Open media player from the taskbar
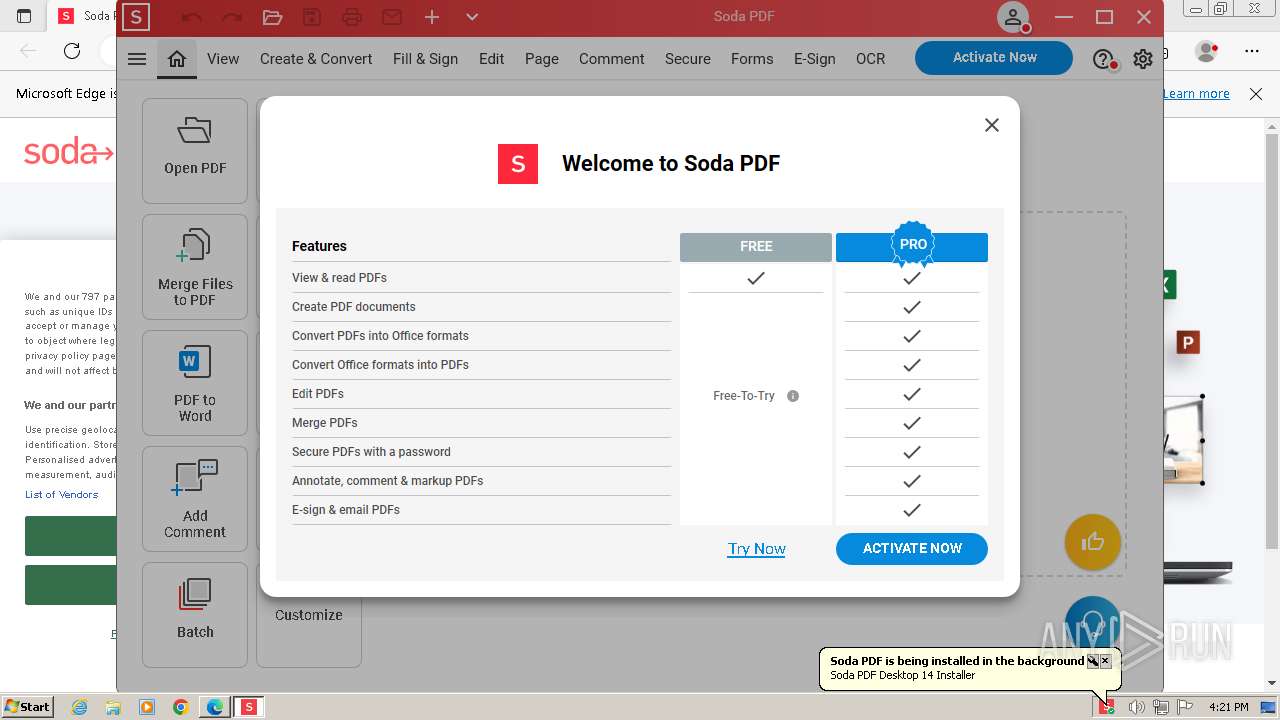This screenshot has width=1280, height=720. tap(147, 707)
